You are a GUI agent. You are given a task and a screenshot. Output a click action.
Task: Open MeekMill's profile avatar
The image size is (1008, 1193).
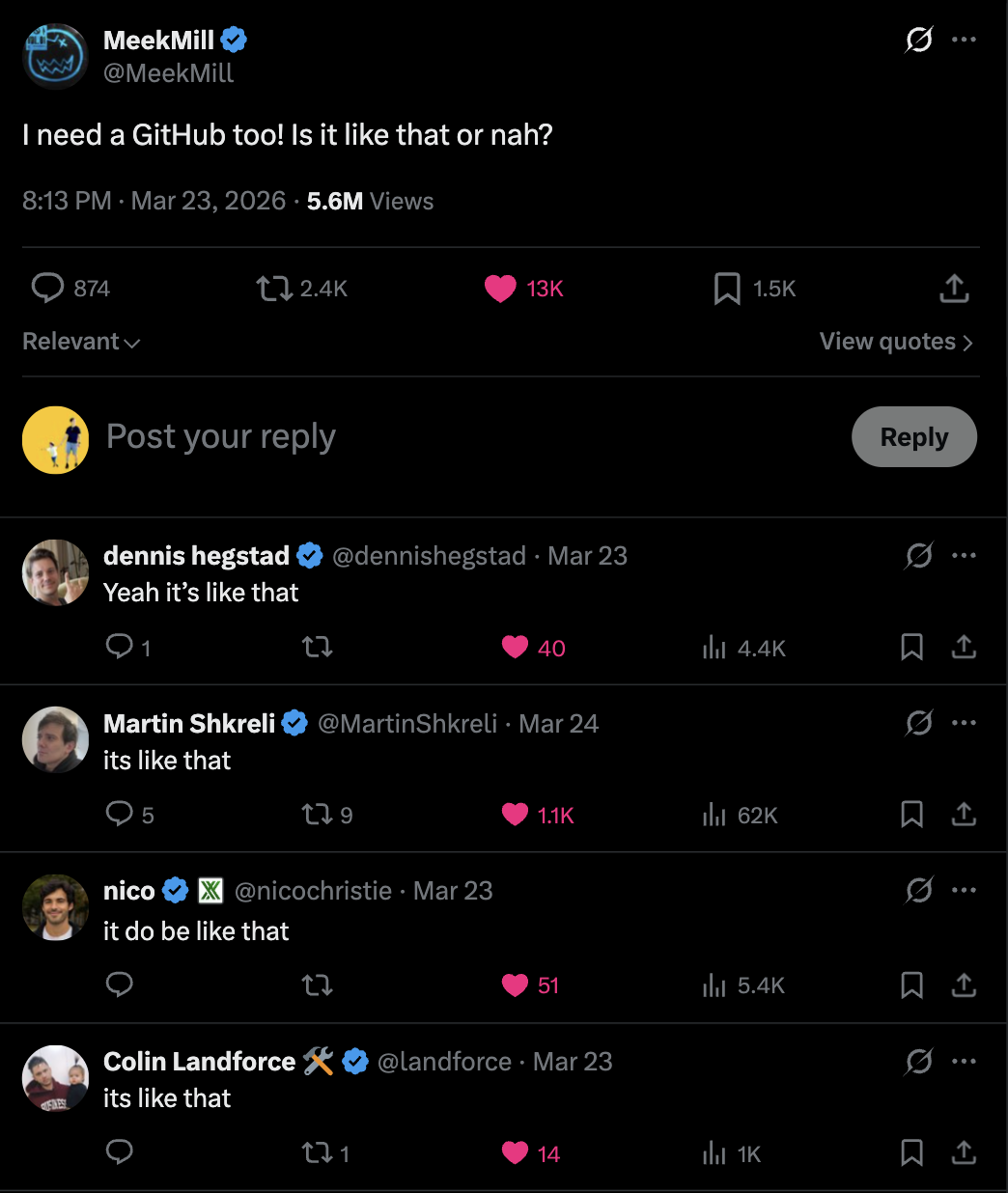coord(55,56)
